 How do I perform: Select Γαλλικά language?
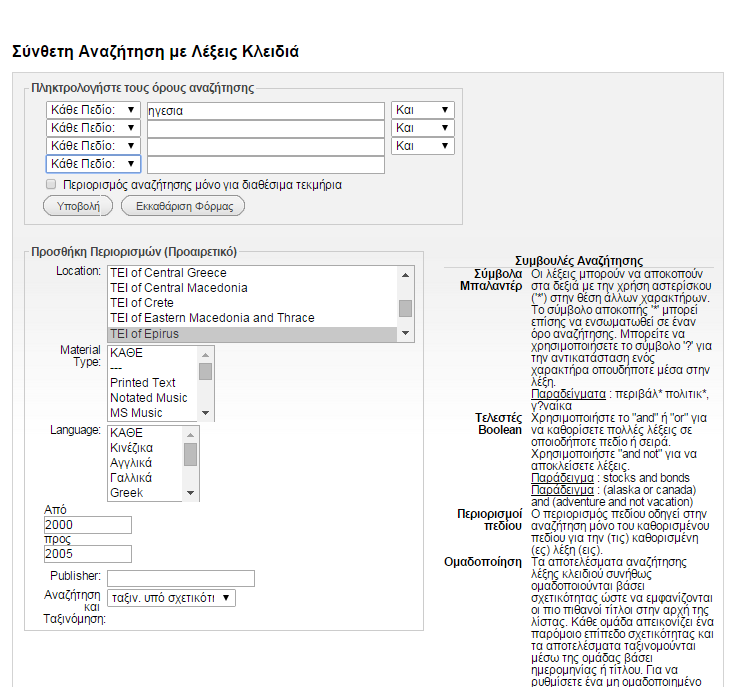[145, 478]
